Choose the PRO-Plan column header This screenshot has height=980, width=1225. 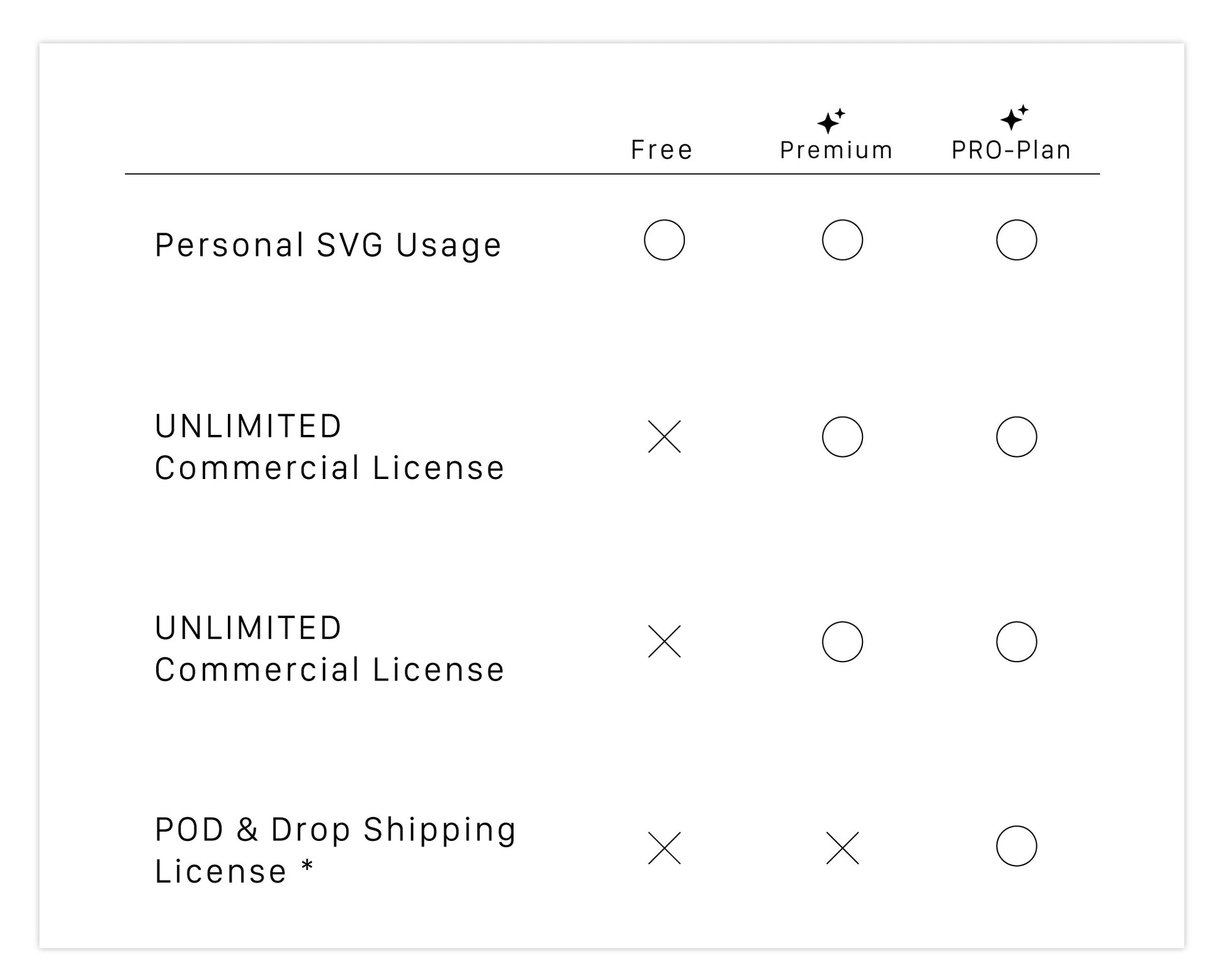pos(1011,150)
